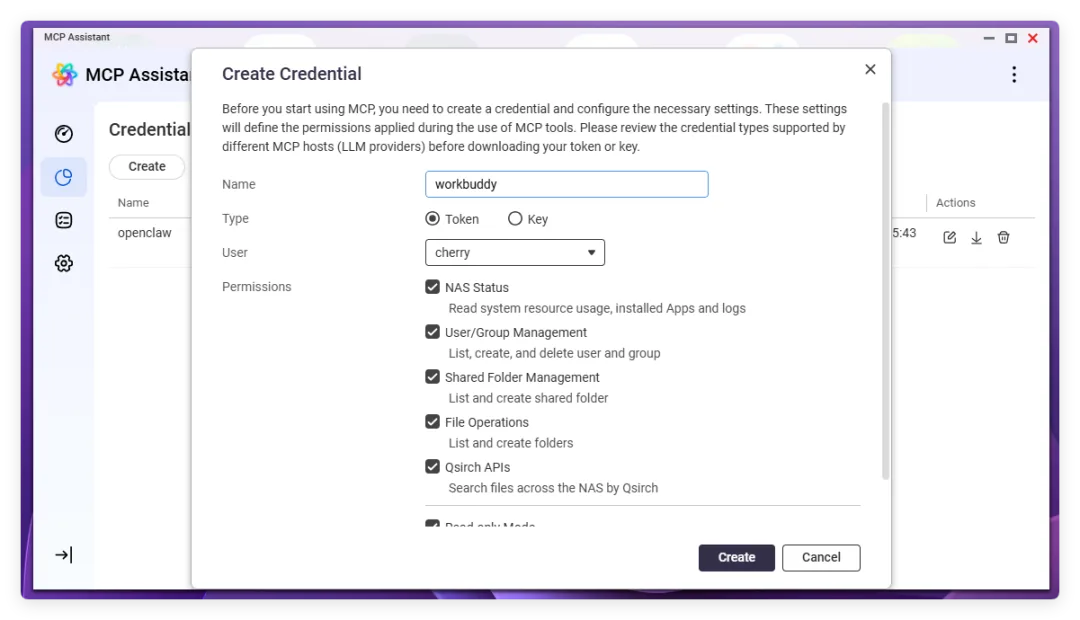Click the Name field containing workbuddy
This screenshot has width=1080, height=620.
tap(566, 184)
